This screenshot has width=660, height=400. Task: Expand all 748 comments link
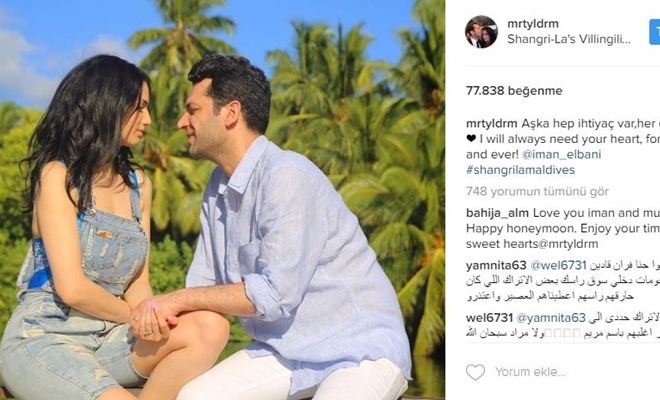[537, 192]
